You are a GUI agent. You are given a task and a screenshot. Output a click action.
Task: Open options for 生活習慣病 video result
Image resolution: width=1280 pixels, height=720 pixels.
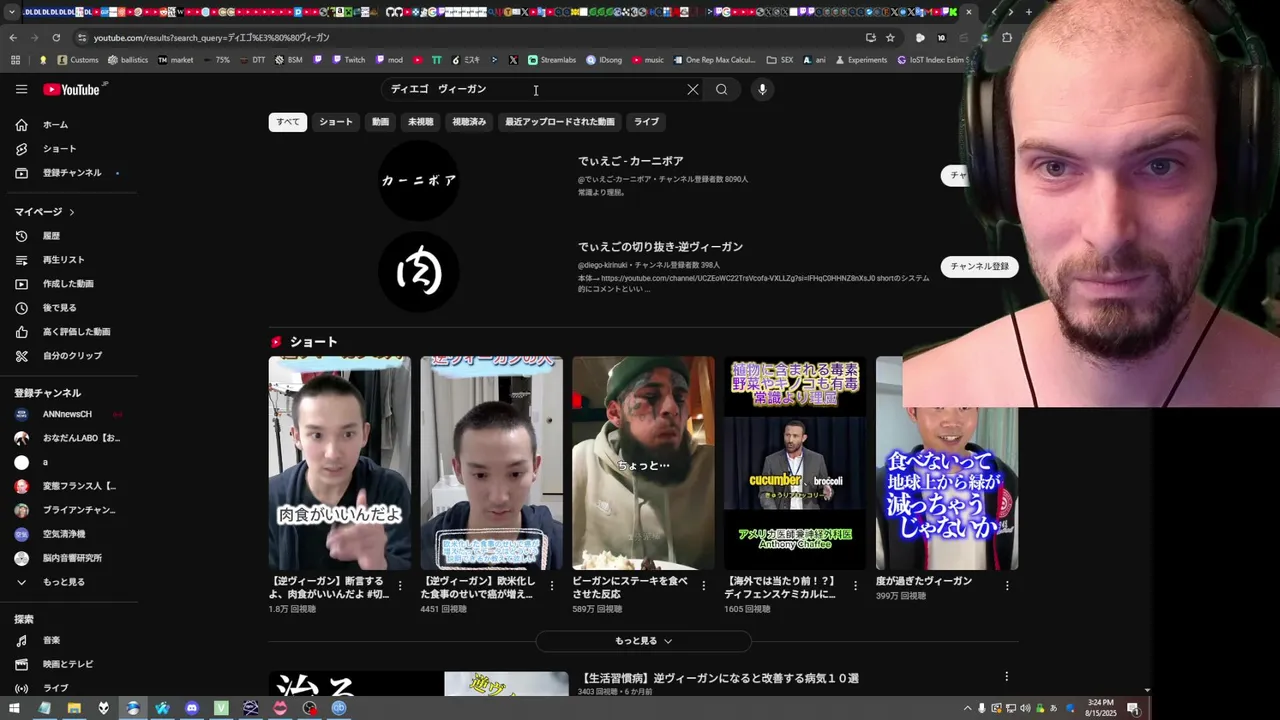point(1007,678)
